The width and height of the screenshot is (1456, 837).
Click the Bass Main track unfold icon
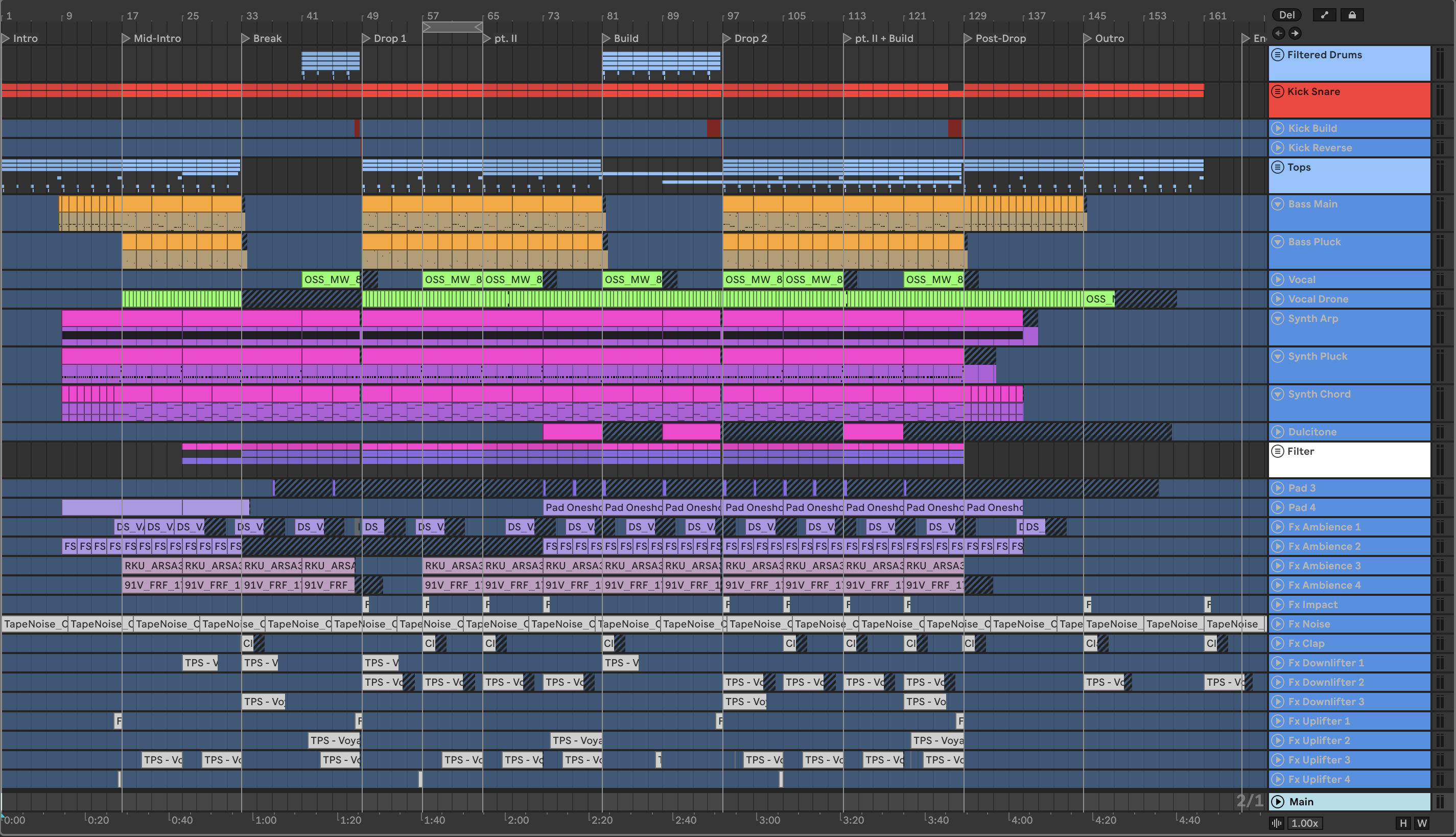pyautogui.click(x=1277, y=204)
